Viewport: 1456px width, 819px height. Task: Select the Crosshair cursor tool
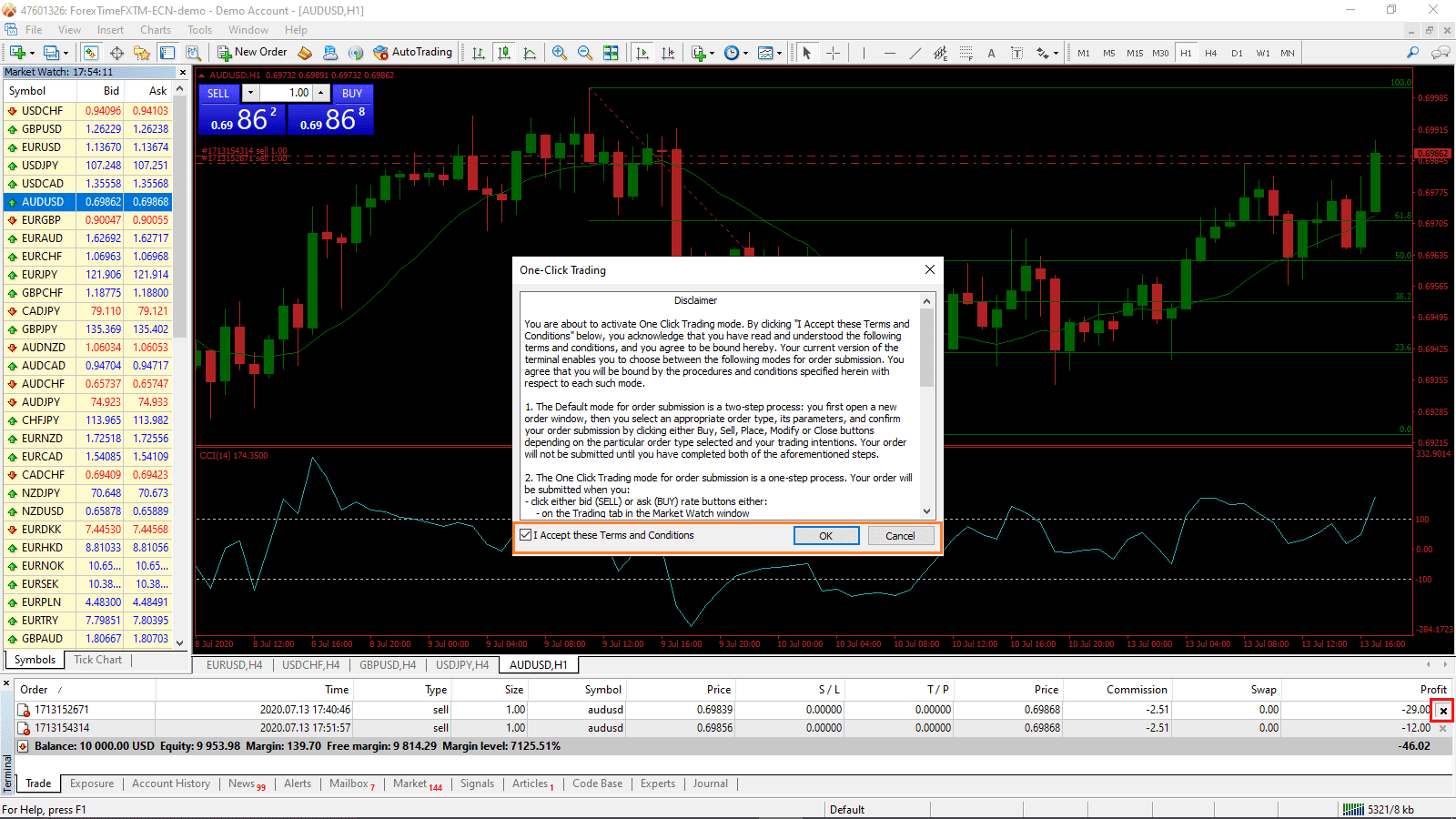click(833, 53)
